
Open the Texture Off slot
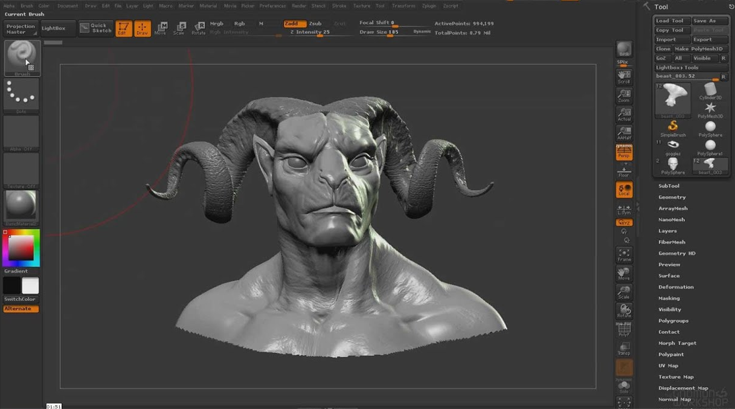tap(22, 171)
